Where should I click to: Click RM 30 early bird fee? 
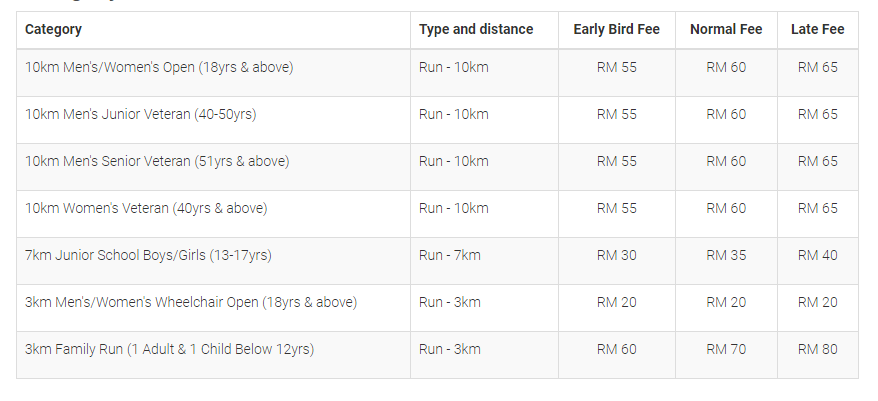point(617,255)
